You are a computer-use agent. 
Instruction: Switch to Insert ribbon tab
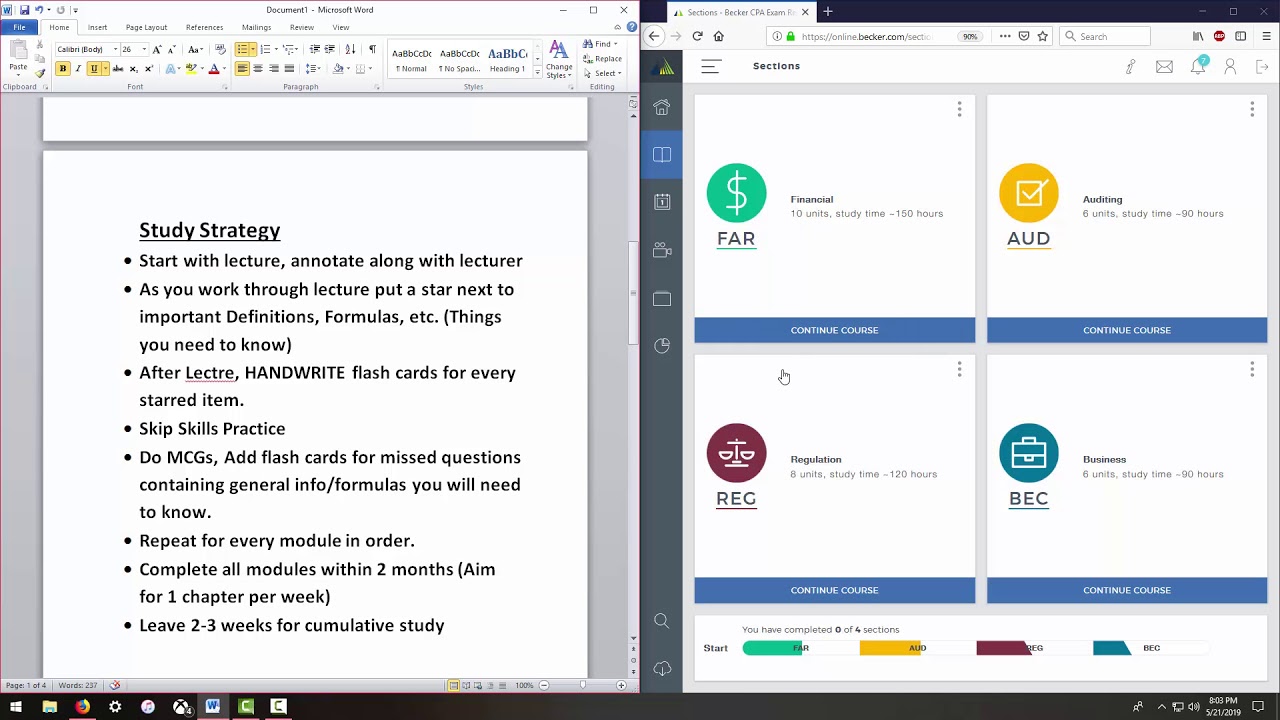coord(97,27)
